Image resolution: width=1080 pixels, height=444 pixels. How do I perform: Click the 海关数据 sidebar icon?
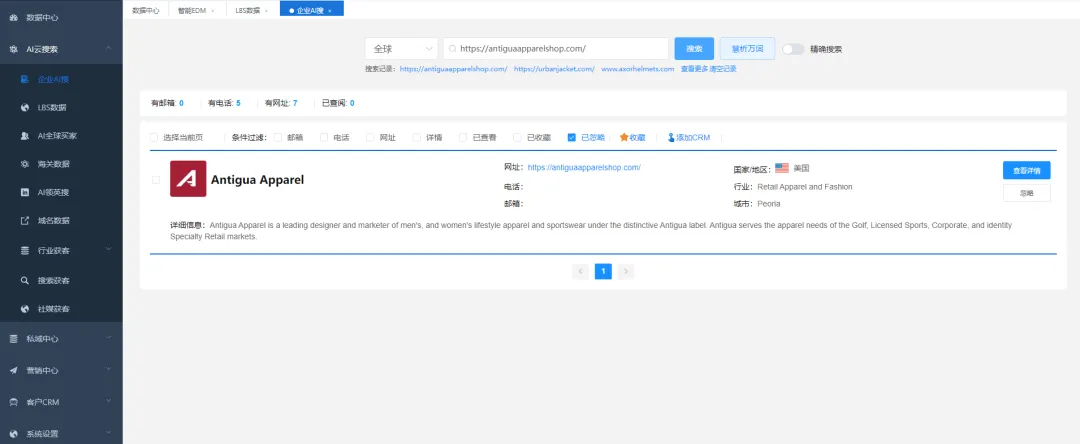point(25,165)
